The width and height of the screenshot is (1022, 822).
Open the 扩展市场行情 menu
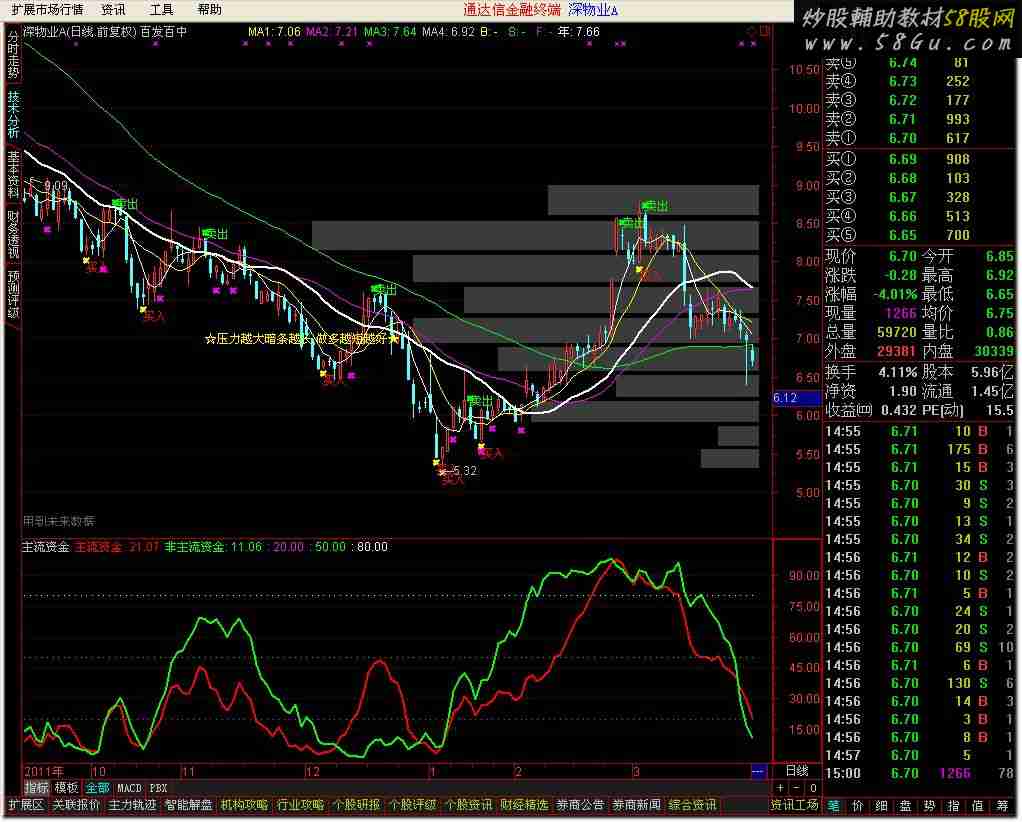[x=48, y=9]
